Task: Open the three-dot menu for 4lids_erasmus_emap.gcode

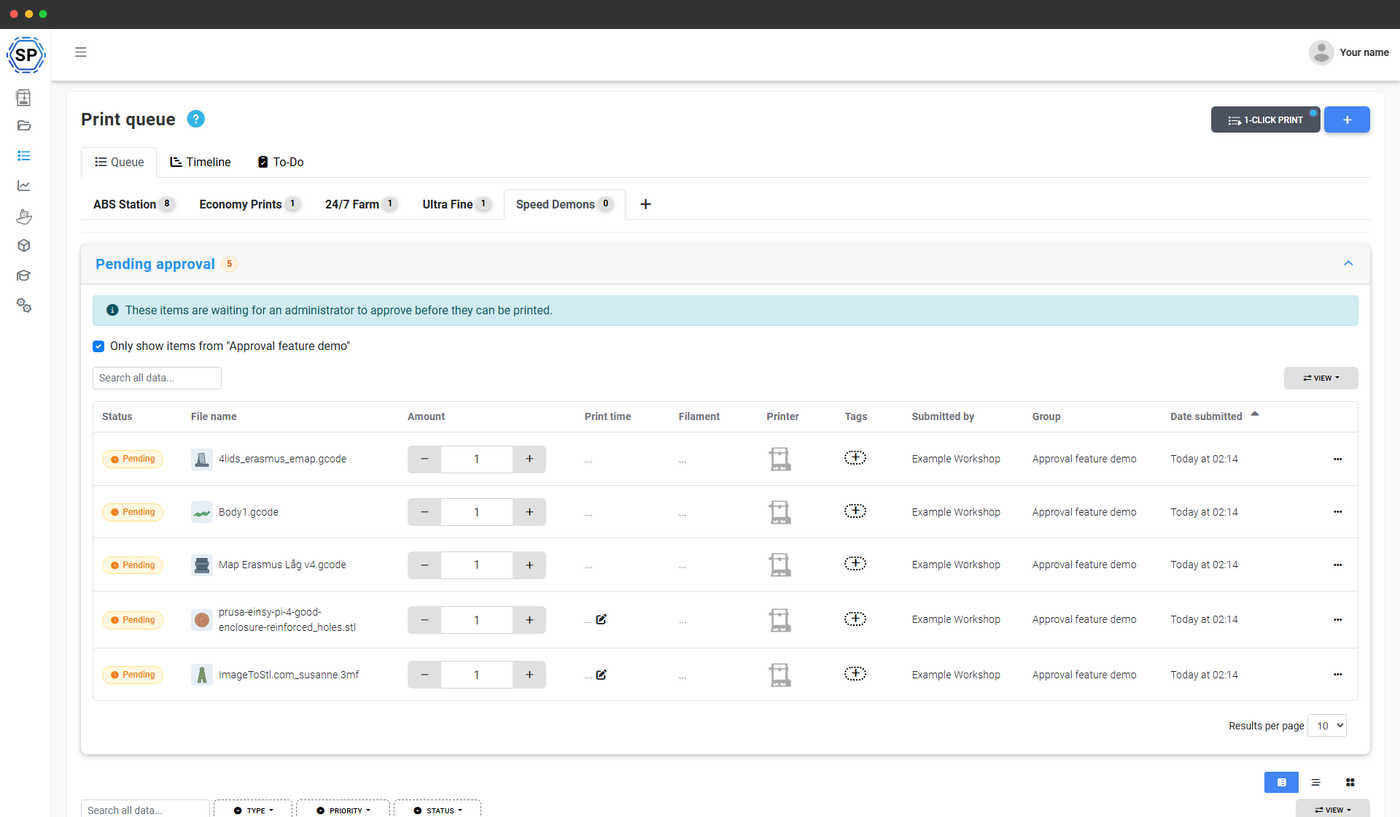Action: [x=1337, y=459]
